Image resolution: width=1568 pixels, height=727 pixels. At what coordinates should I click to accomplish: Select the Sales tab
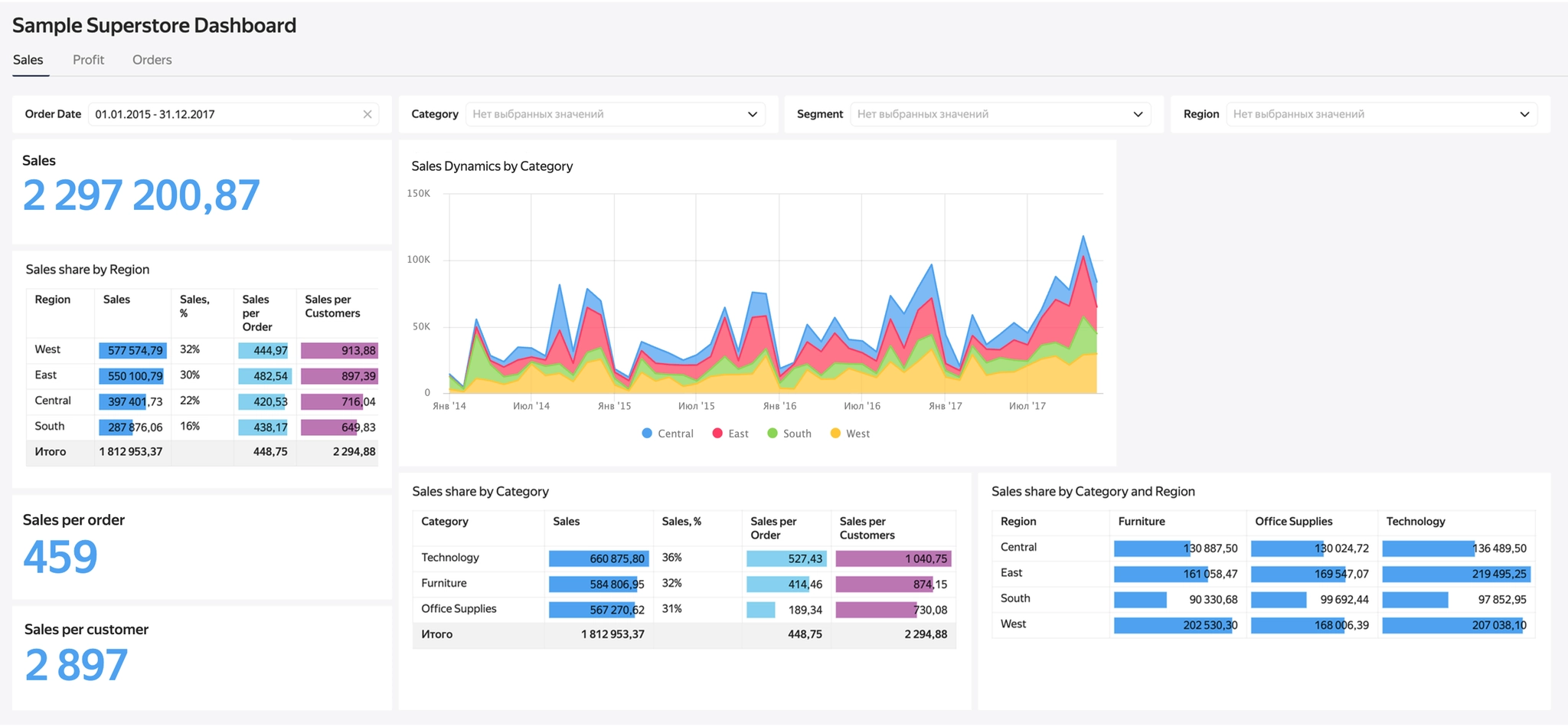tap(28, 60)
